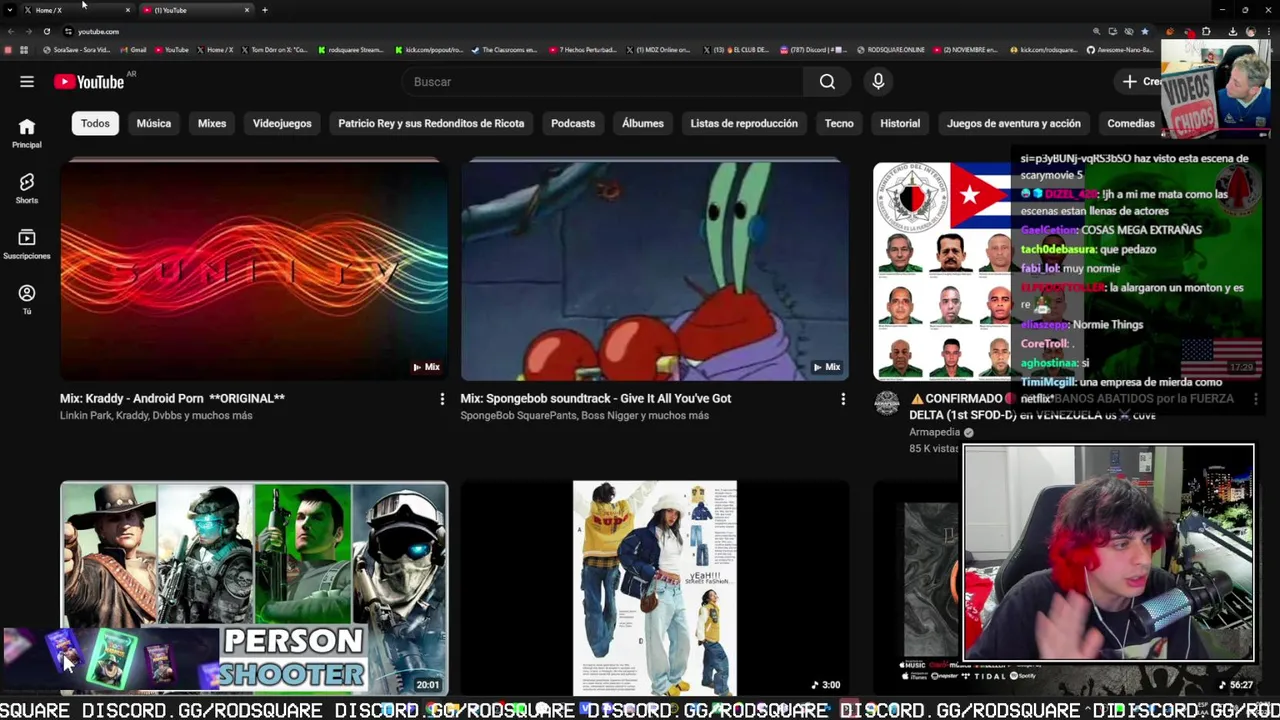
Task: Select the Listas de reproducción chip
Action: [744, 123]
